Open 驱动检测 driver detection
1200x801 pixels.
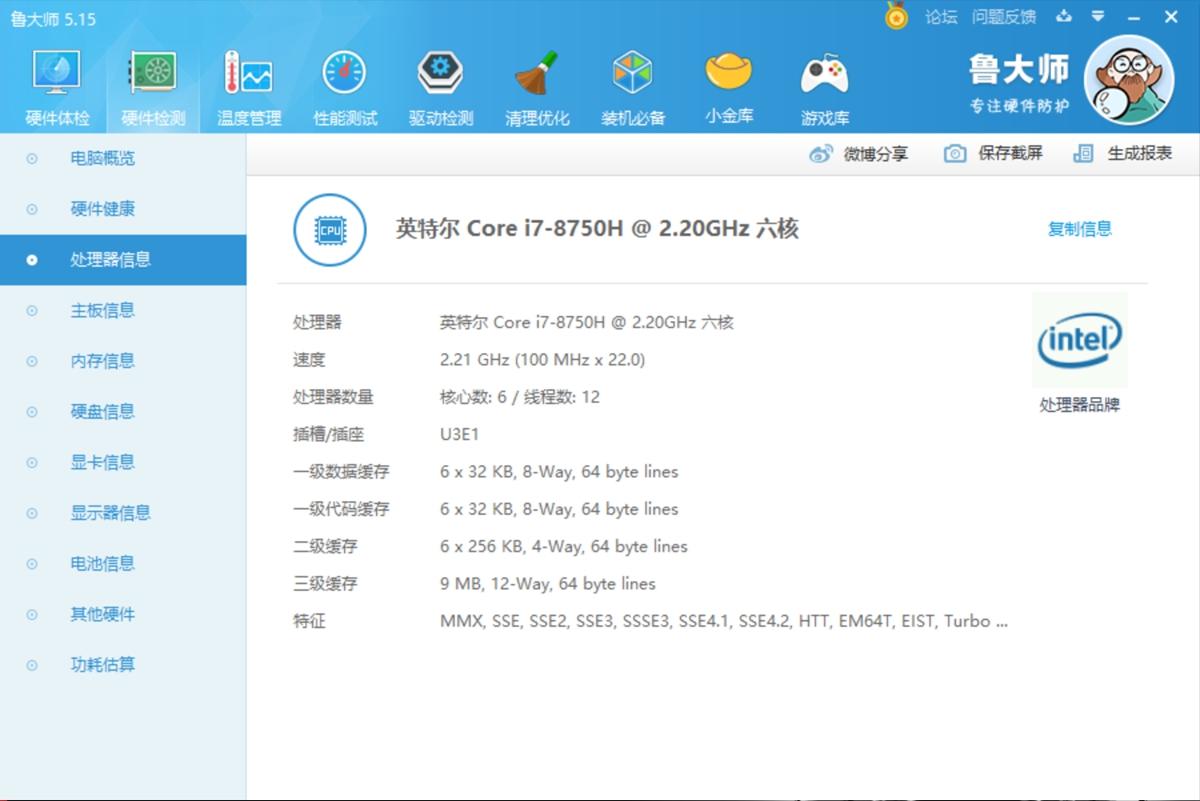point(440,82)
